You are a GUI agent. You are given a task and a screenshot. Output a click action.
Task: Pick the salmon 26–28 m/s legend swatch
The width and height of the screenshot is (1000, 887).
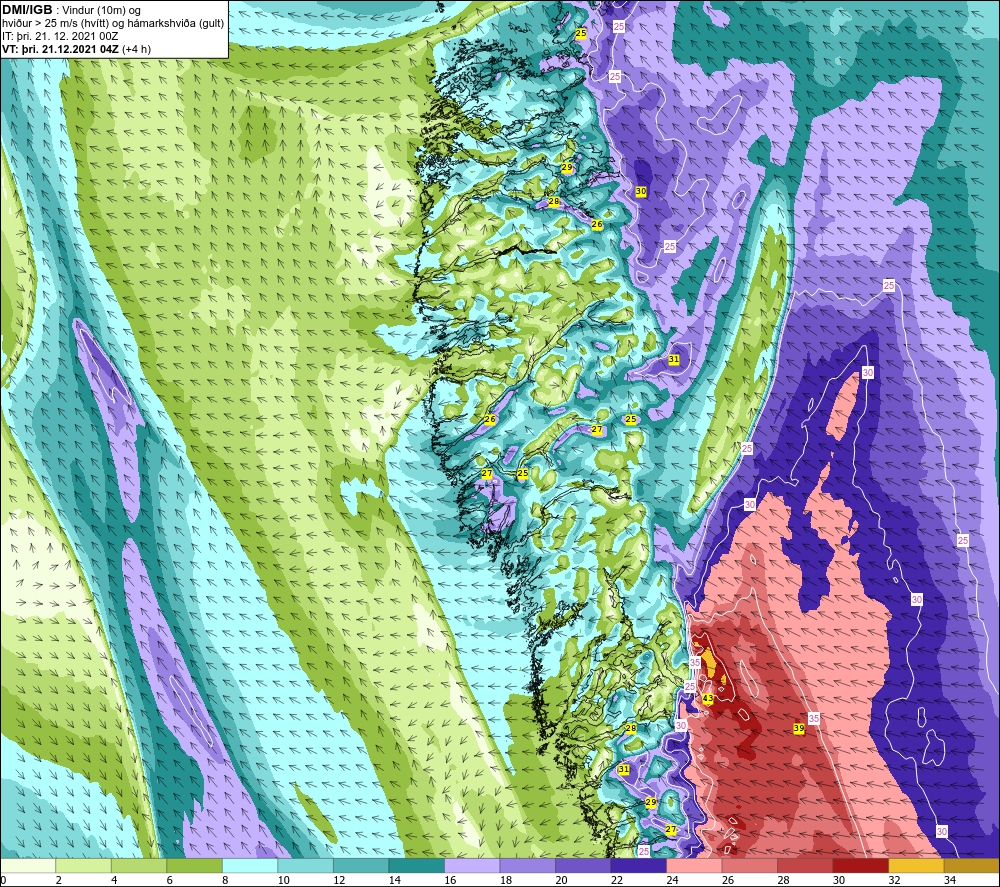(749, 865)
